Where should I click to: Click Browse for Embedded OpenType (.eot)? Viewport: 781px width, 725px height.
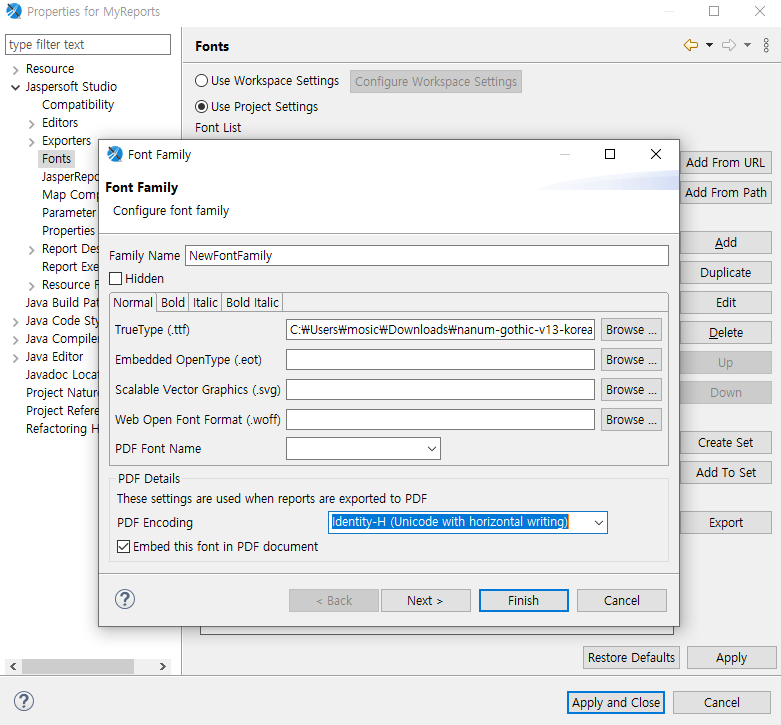(x=631, y=360)
